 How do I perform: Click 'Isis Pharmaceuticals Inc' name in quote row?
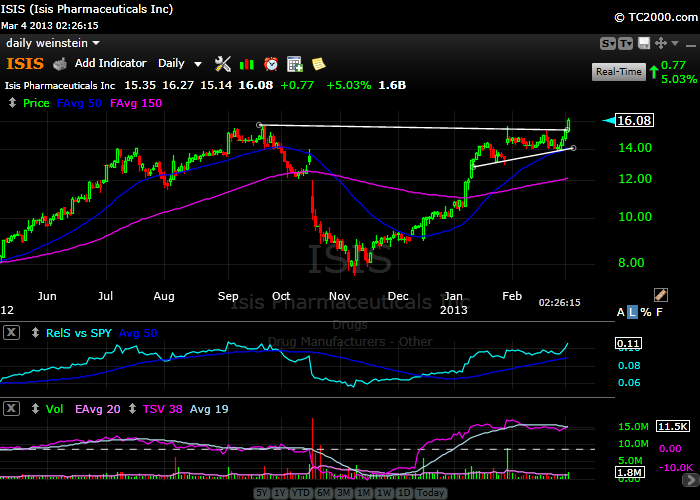tap(60, 86)
